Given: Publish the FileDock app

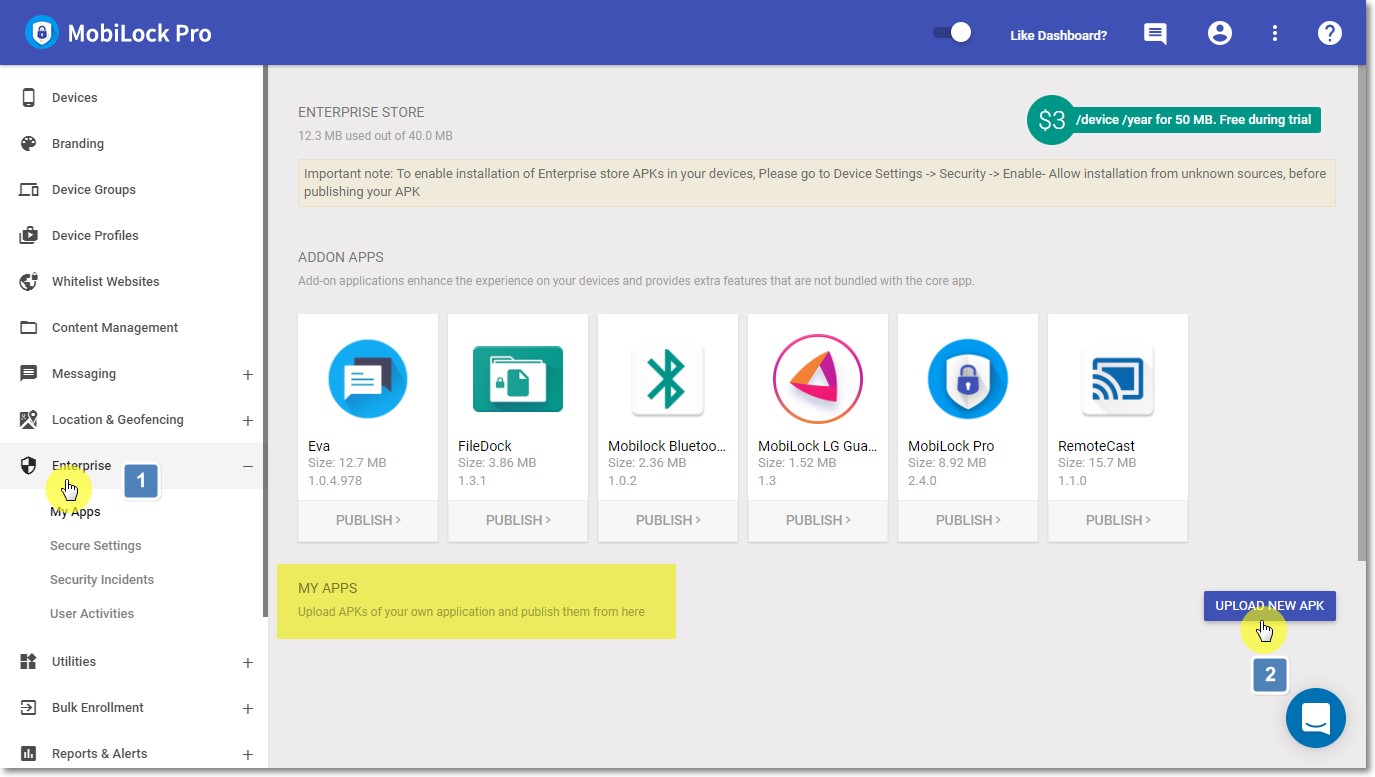Looking at the screenshot, I should [518, 520].
